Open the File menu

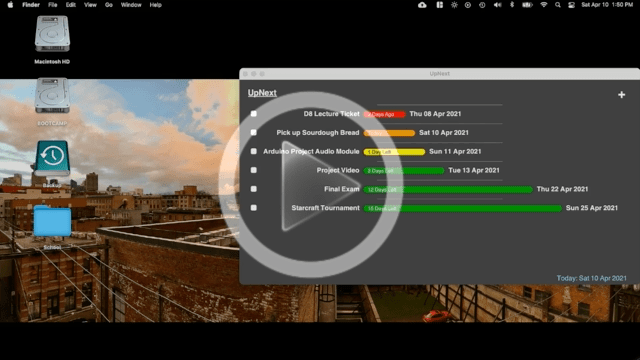click(53, 5)
